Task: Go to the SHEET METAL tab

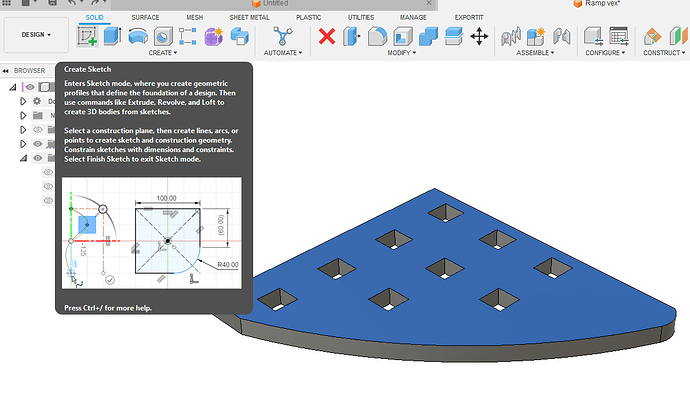Action: [250, 18]
